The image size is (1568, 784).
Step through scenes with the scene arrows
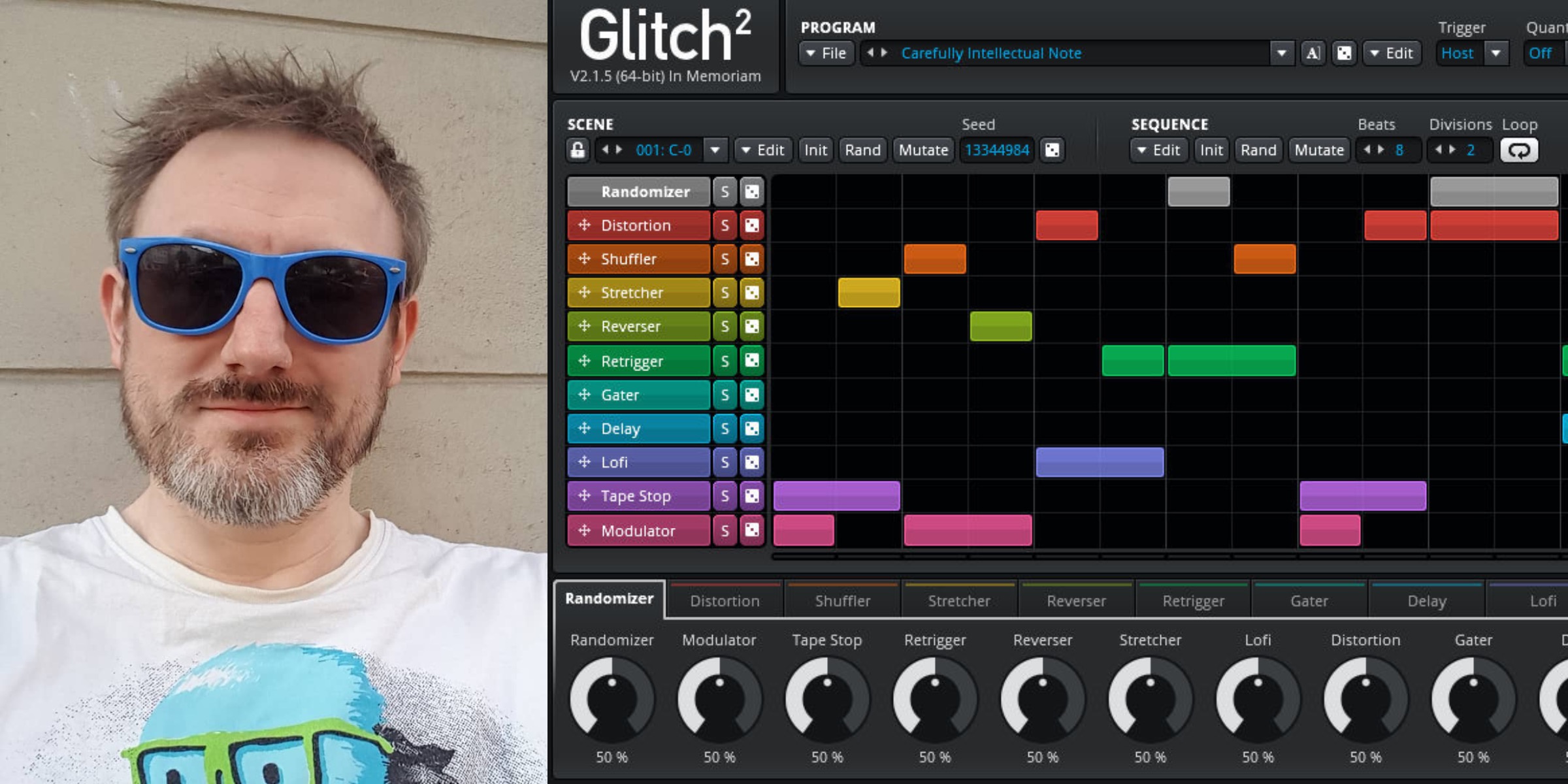612,150
